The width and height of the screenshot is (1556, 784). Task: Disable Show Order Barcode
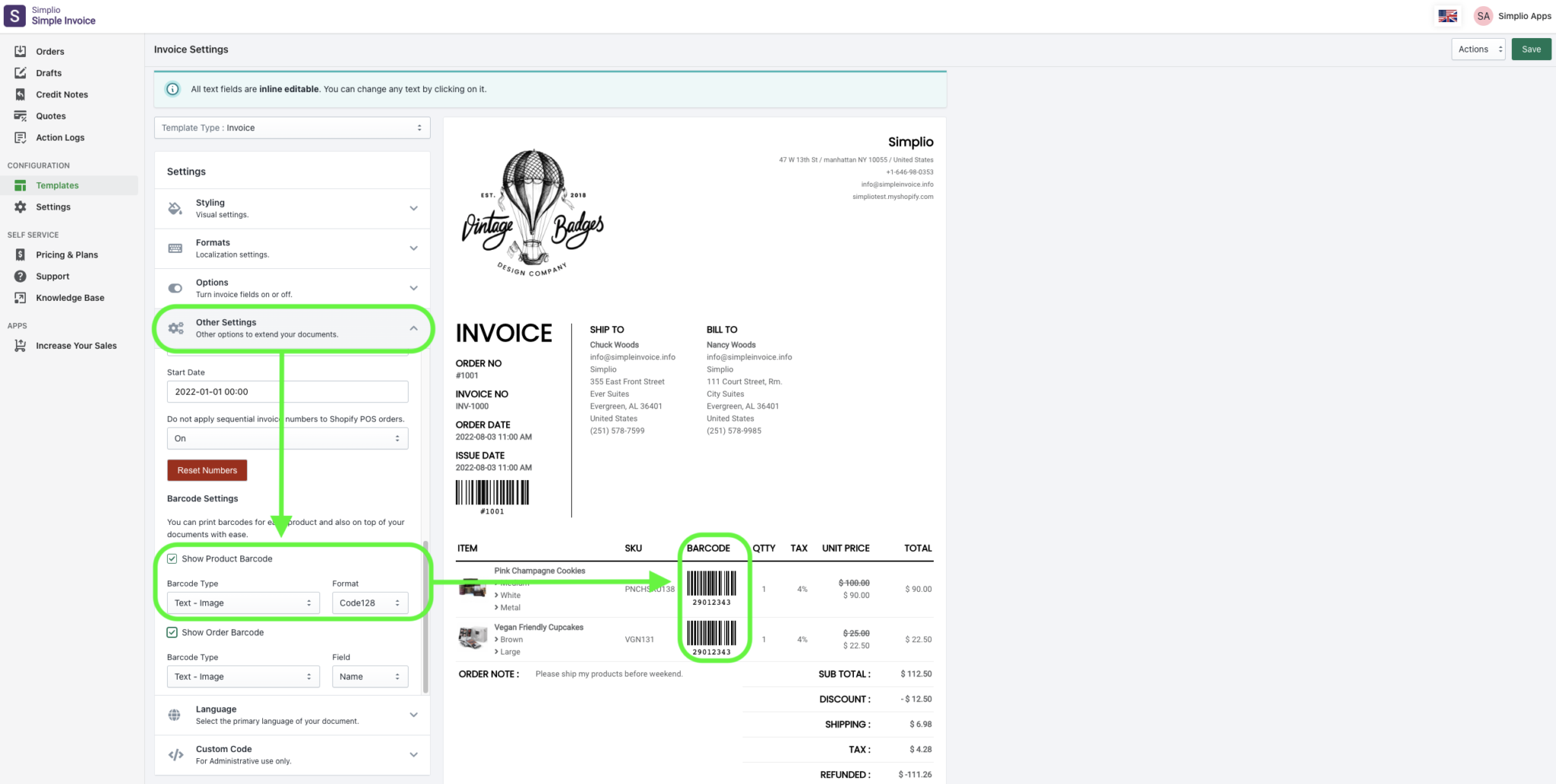tap(172, 631)
